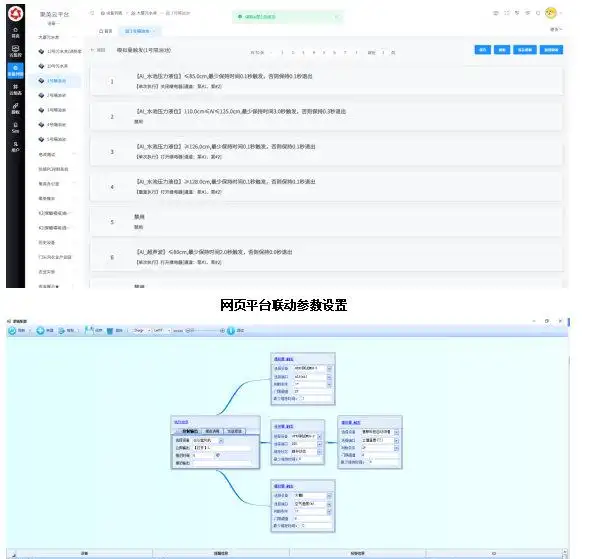This screenshot has height=559, width=592.
Task: Open rule 6 with ≤80cm ultrasonic condition
Action: [x=326, y=257]
